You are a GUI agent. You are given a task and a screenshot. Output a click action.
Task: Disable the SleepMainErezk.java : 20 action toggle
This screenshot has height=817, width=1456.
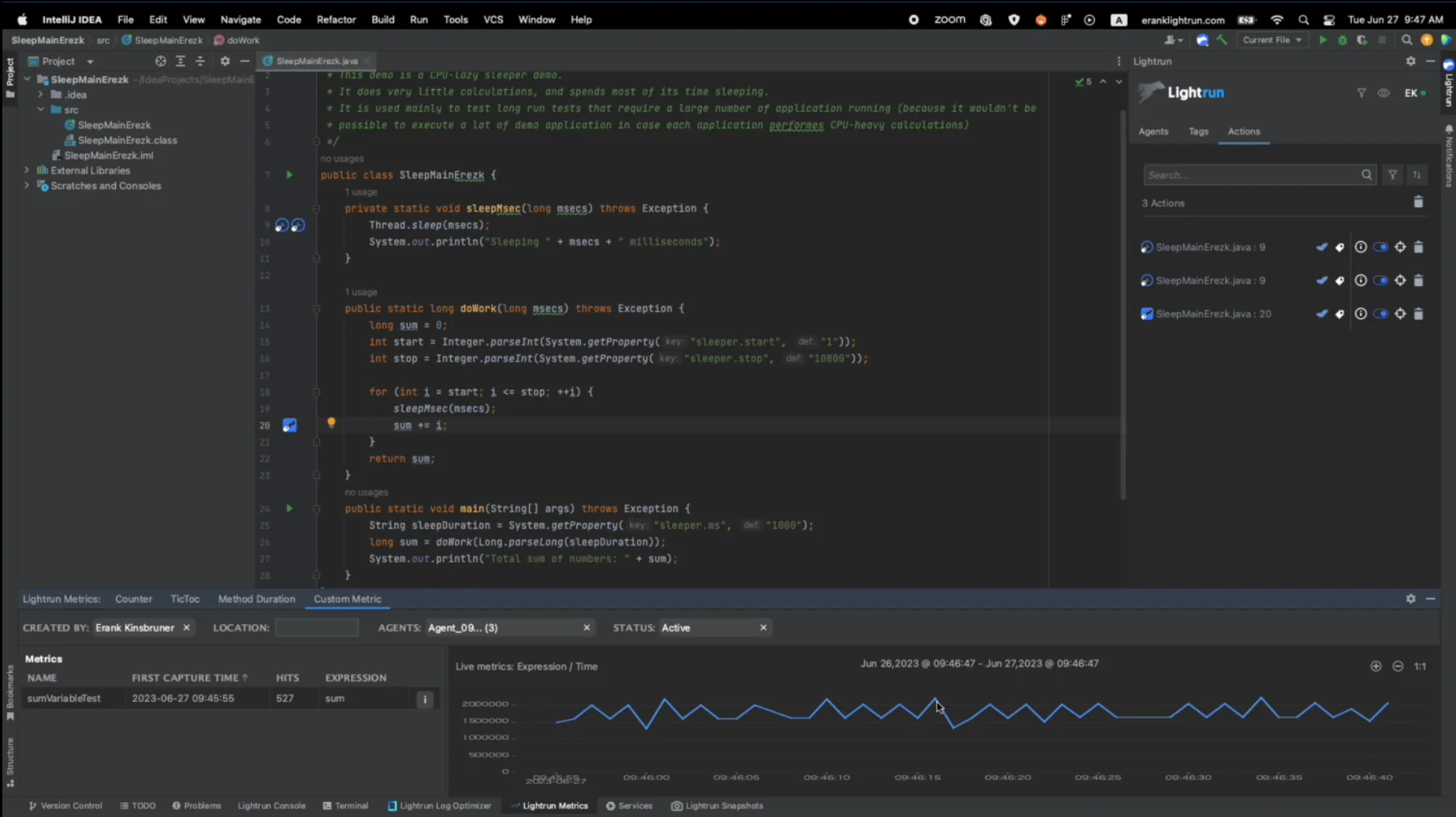[x=1380, y=313]
